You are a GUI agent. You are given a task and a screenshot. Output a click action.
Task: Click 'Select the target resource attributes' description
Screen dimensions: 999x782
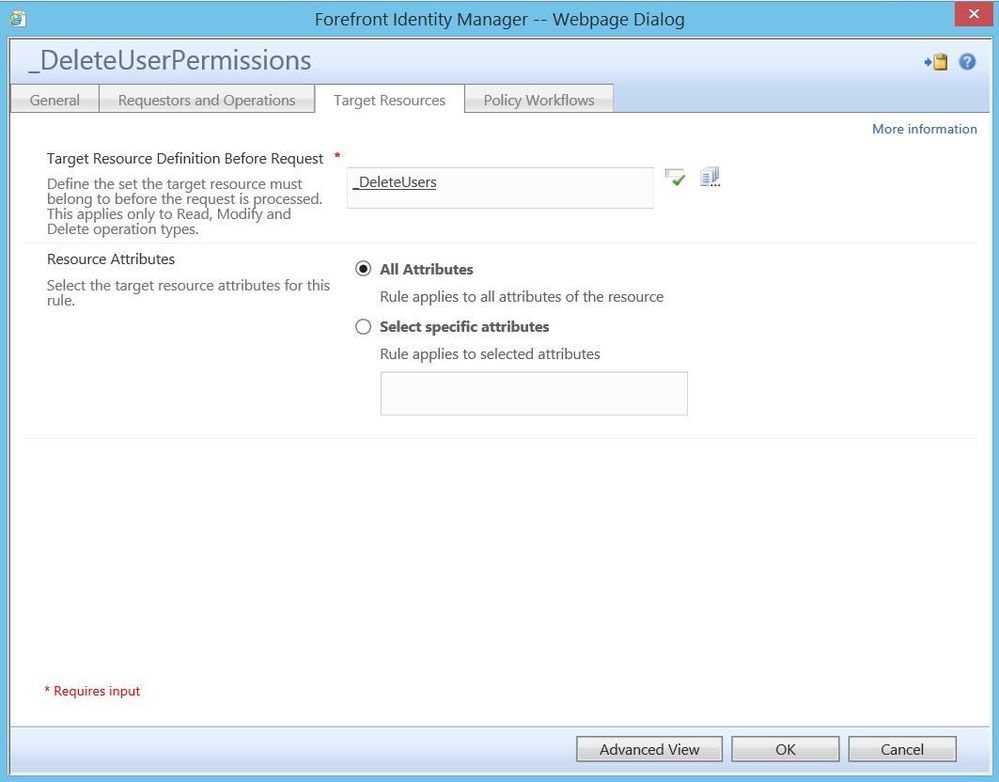(x=188, y=293)
